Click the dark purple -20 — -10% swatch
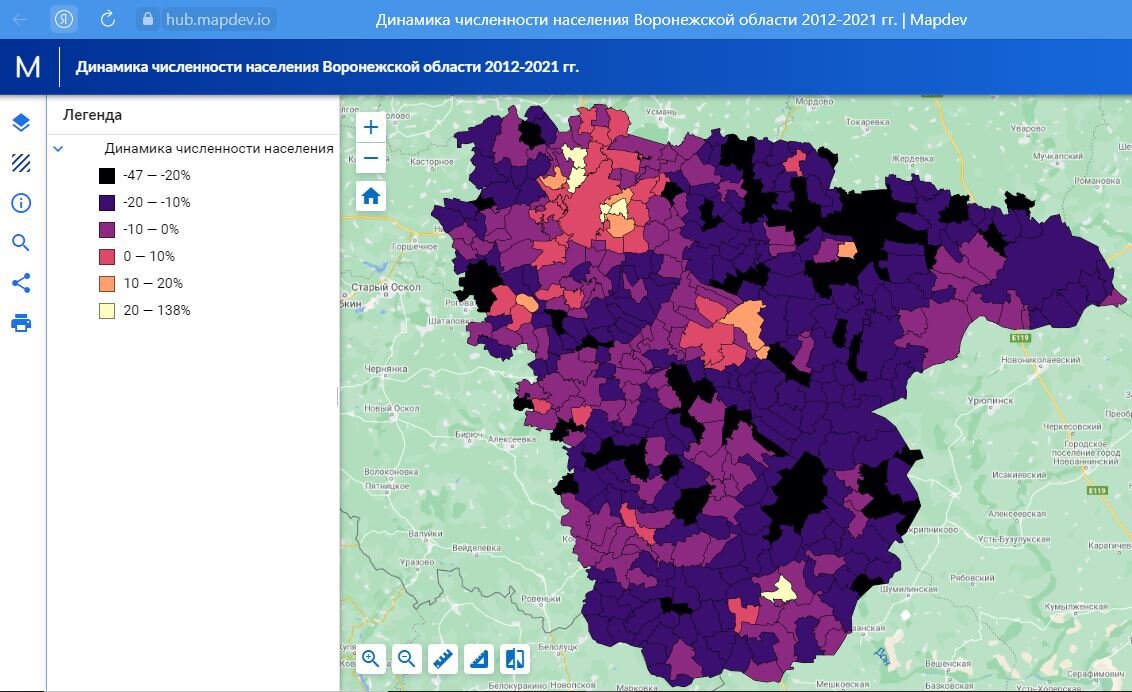1132x692 pixels. (107, 203)
